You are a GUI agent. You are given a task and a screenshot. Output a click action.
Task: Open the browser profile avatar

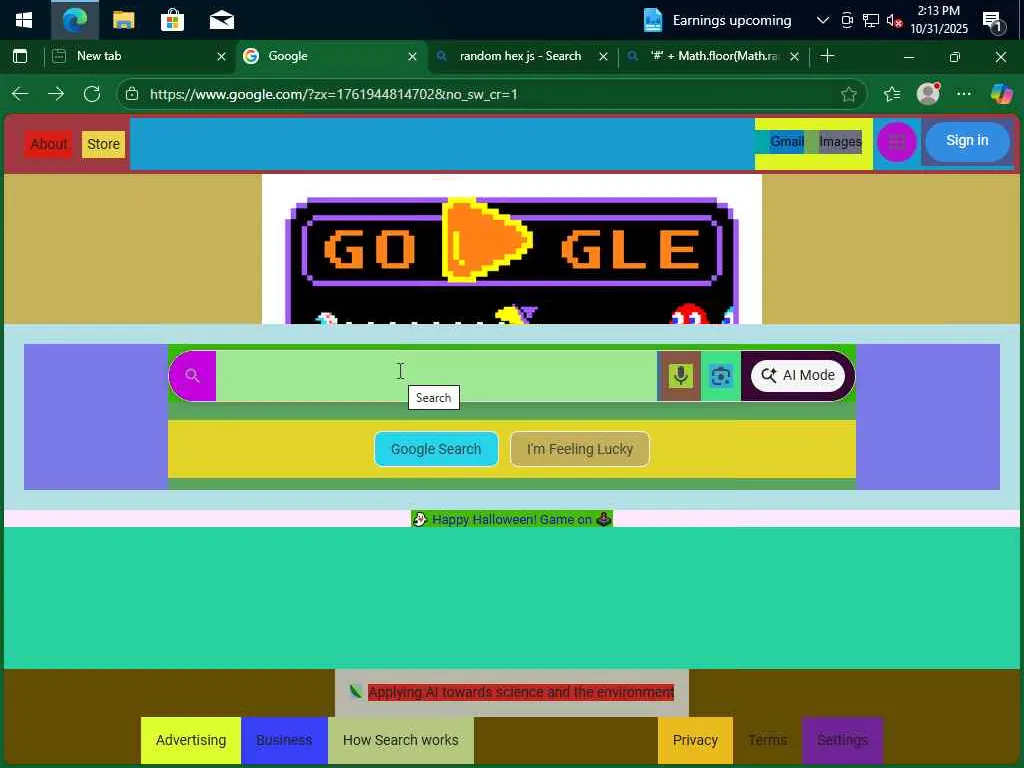click(x=928, y=94)
